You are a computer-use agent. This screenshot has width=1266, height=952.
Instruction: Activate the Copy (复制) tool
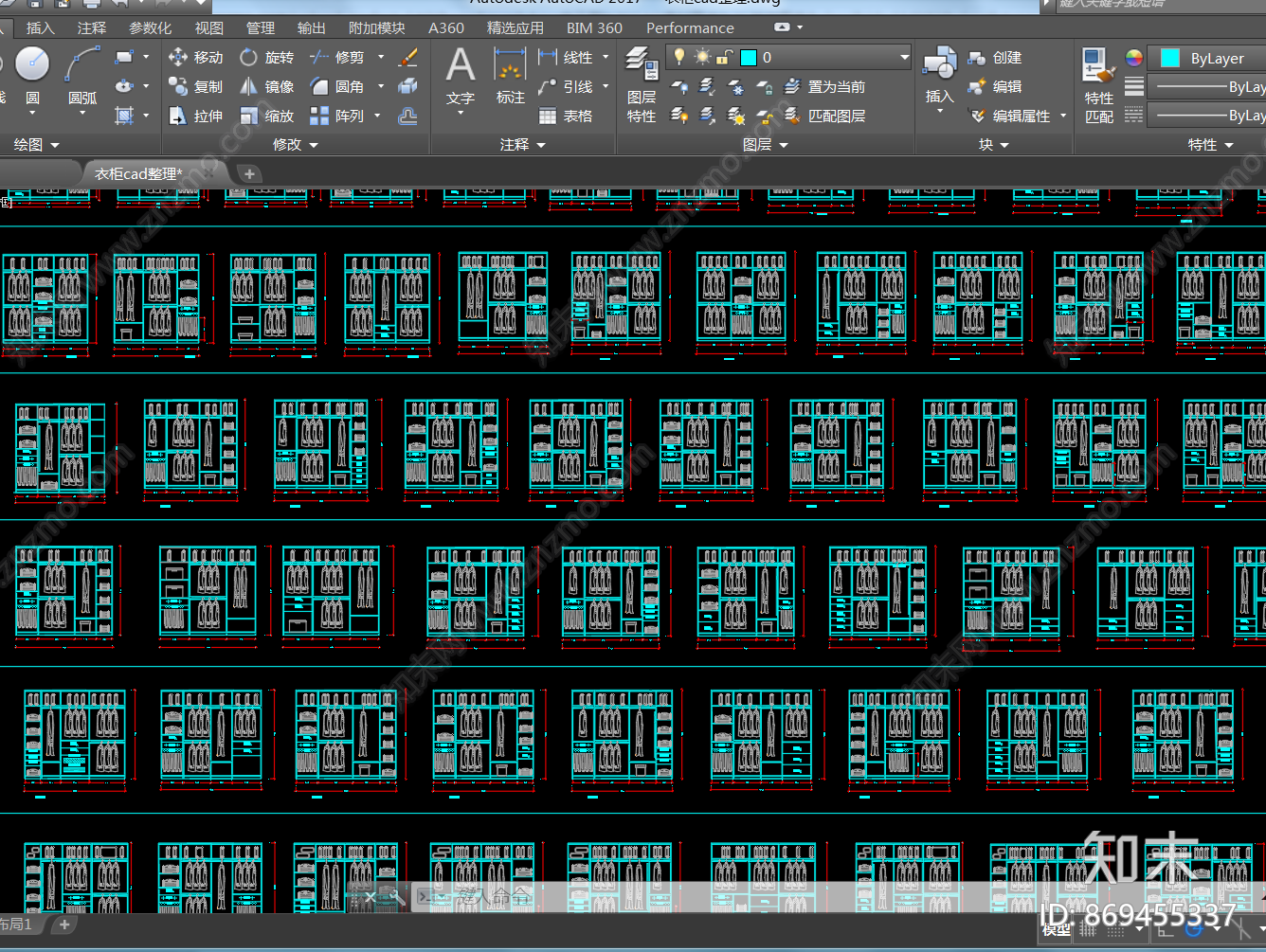tap(196, 86)
